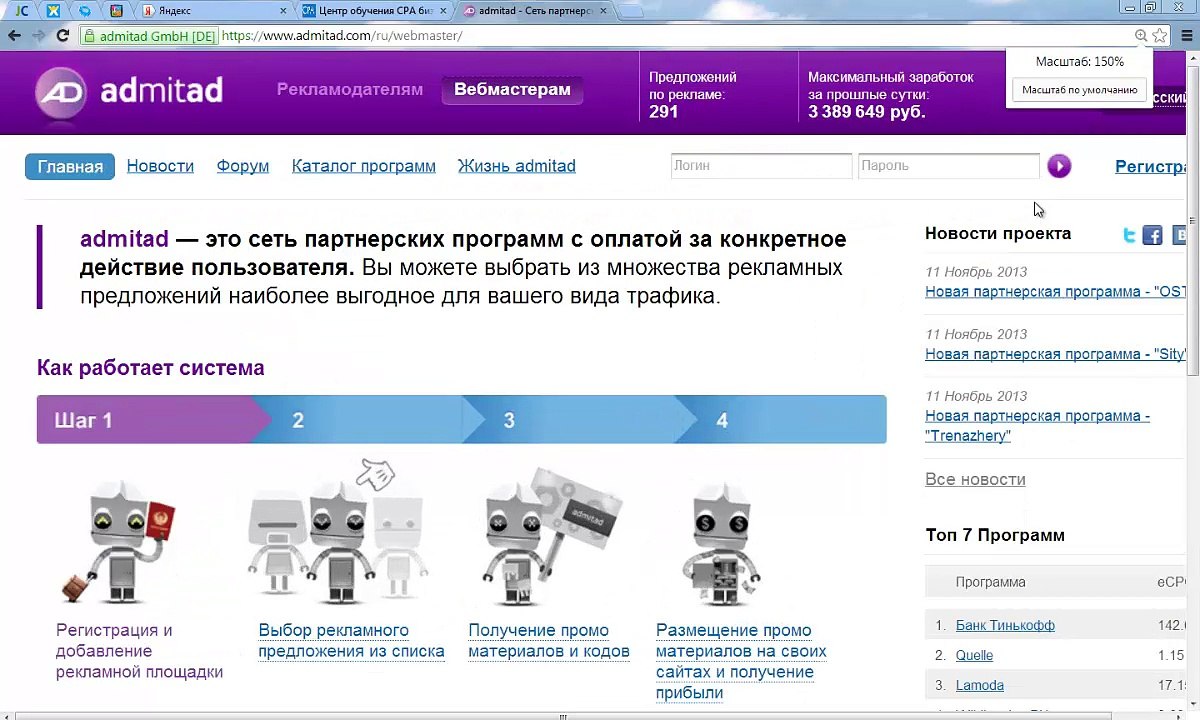Click the browser back arrow
1200x720 pixels.
14,35
